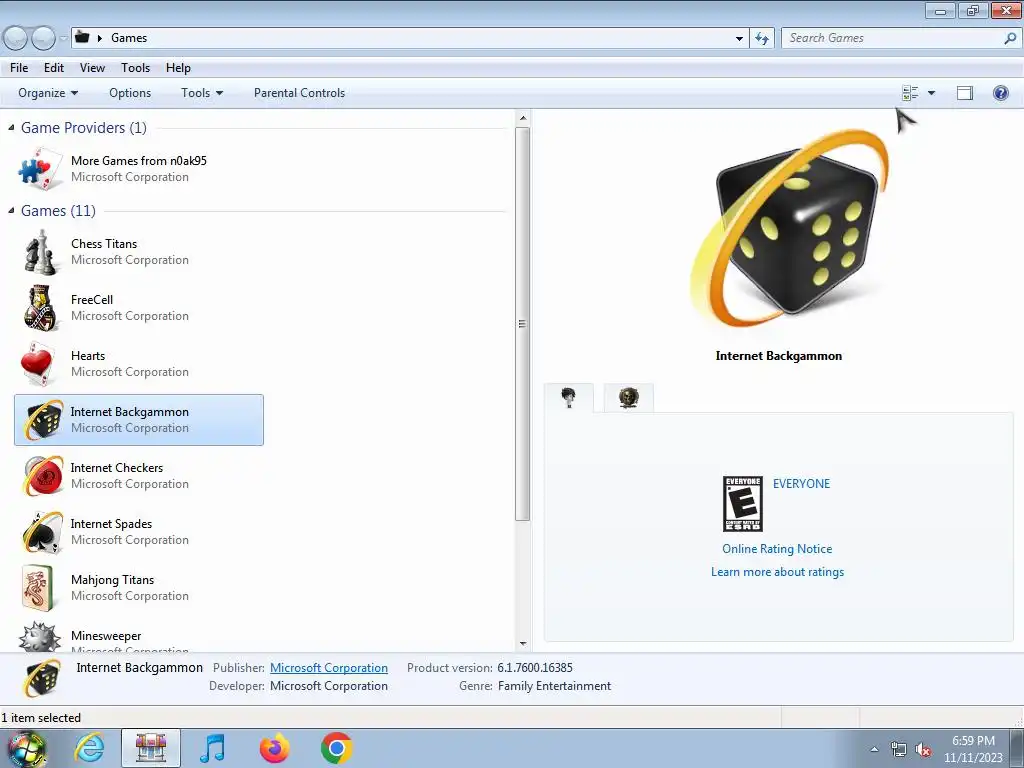
Task: Open the Tools toolbar dropdown
Action: [202, 93]
